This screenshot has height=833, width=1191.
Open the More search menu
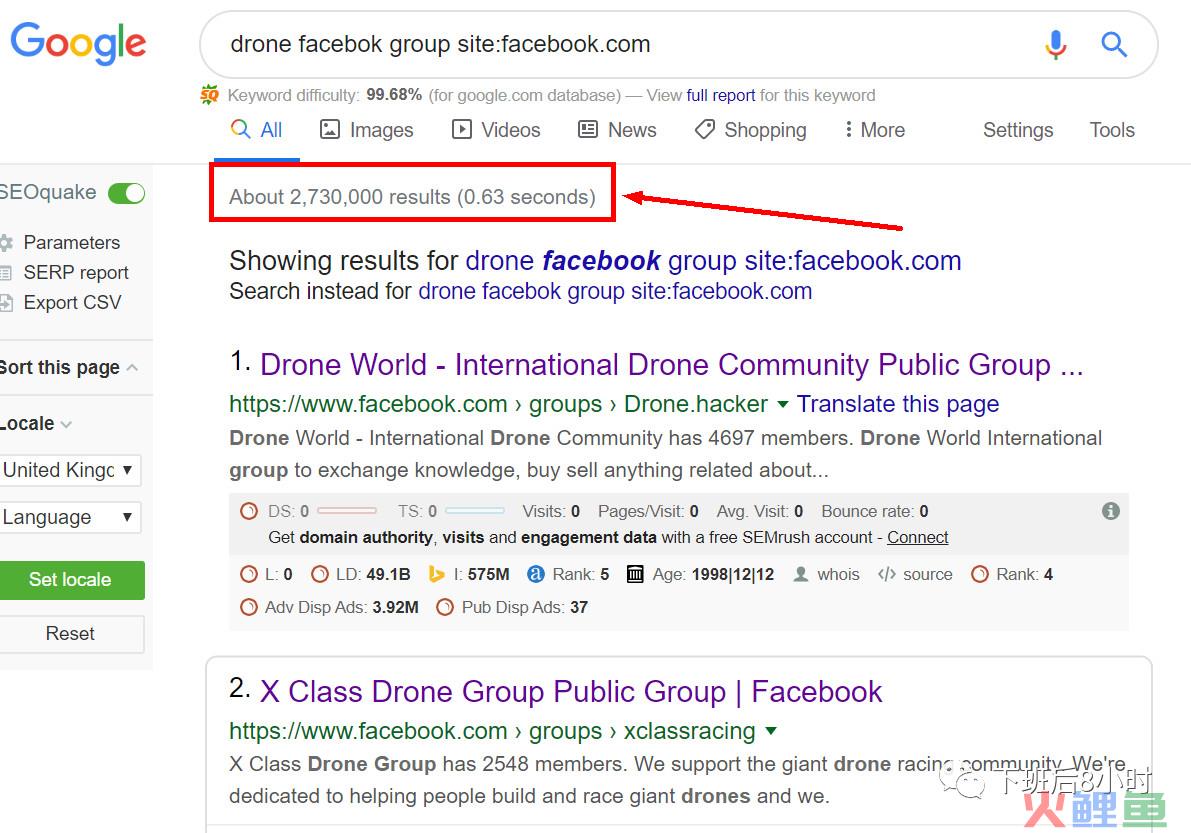(x=874, y=130)
